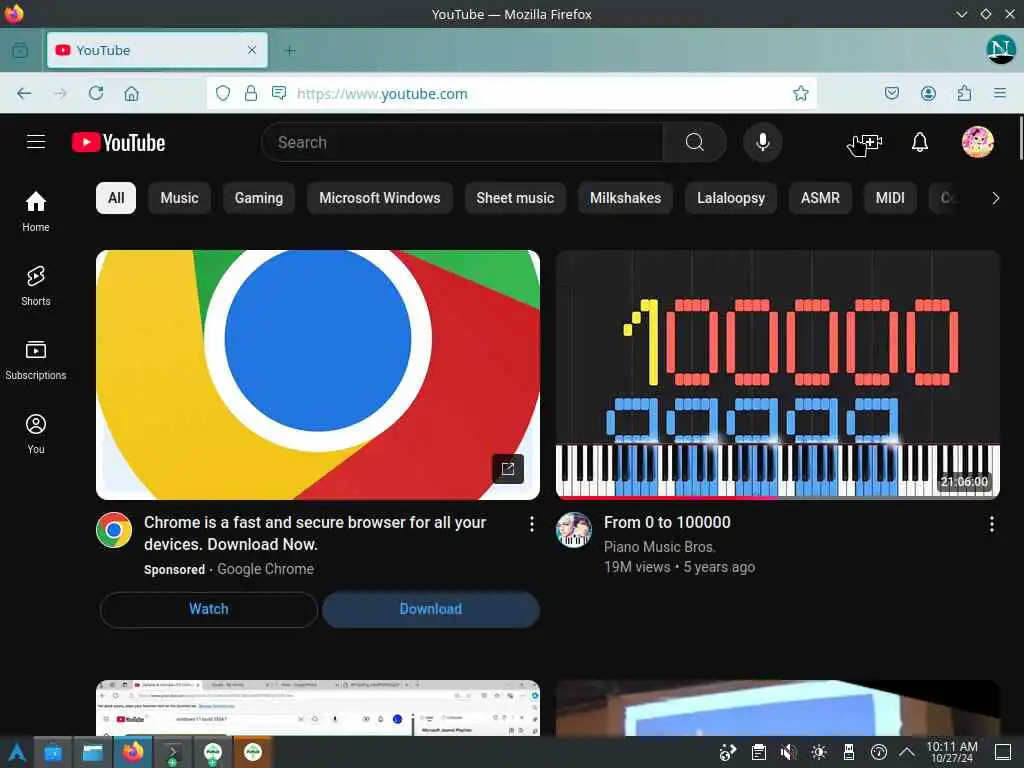Viewport: 1024px width, 768px height.
Task: Open the notifications bell
Action: 920,142
